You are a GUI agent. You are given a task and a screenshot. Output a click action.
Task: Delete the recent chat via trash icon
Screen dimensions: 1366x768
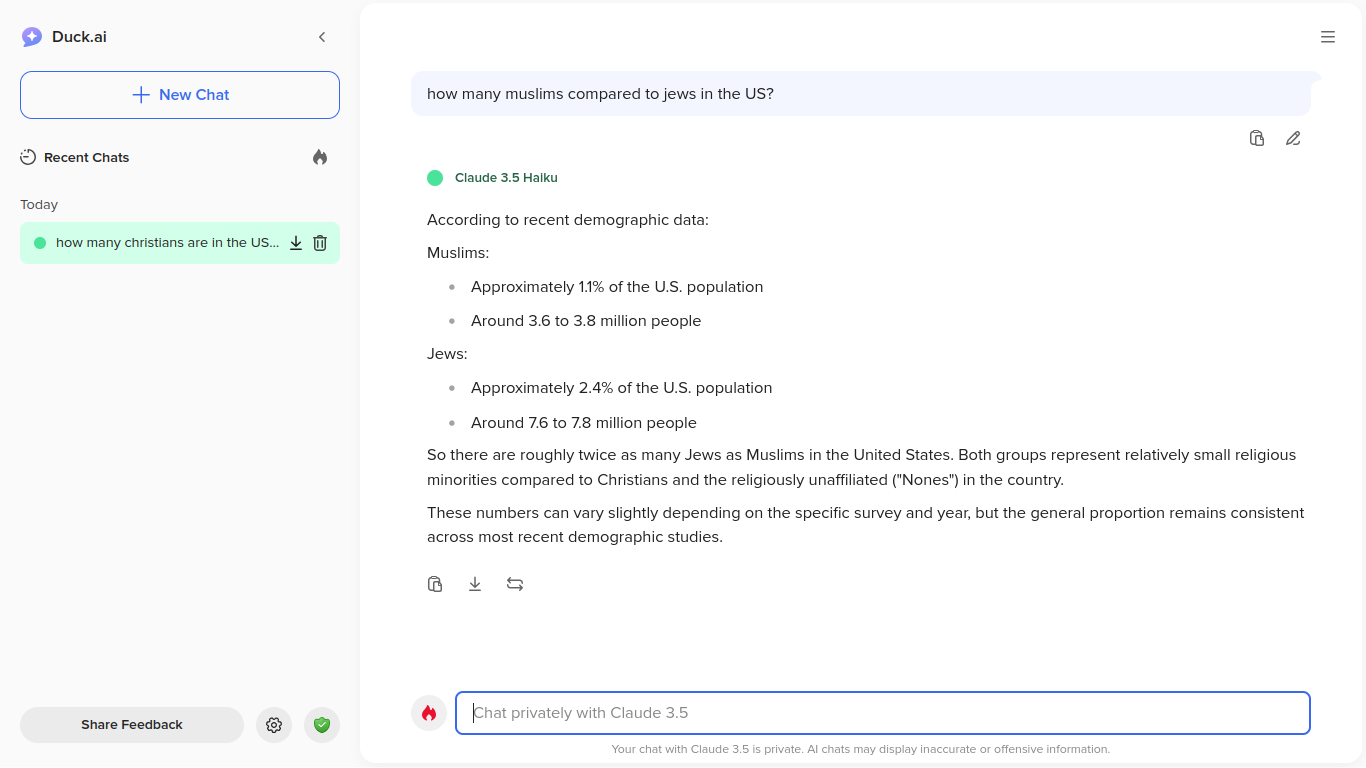tap(320, 243)
